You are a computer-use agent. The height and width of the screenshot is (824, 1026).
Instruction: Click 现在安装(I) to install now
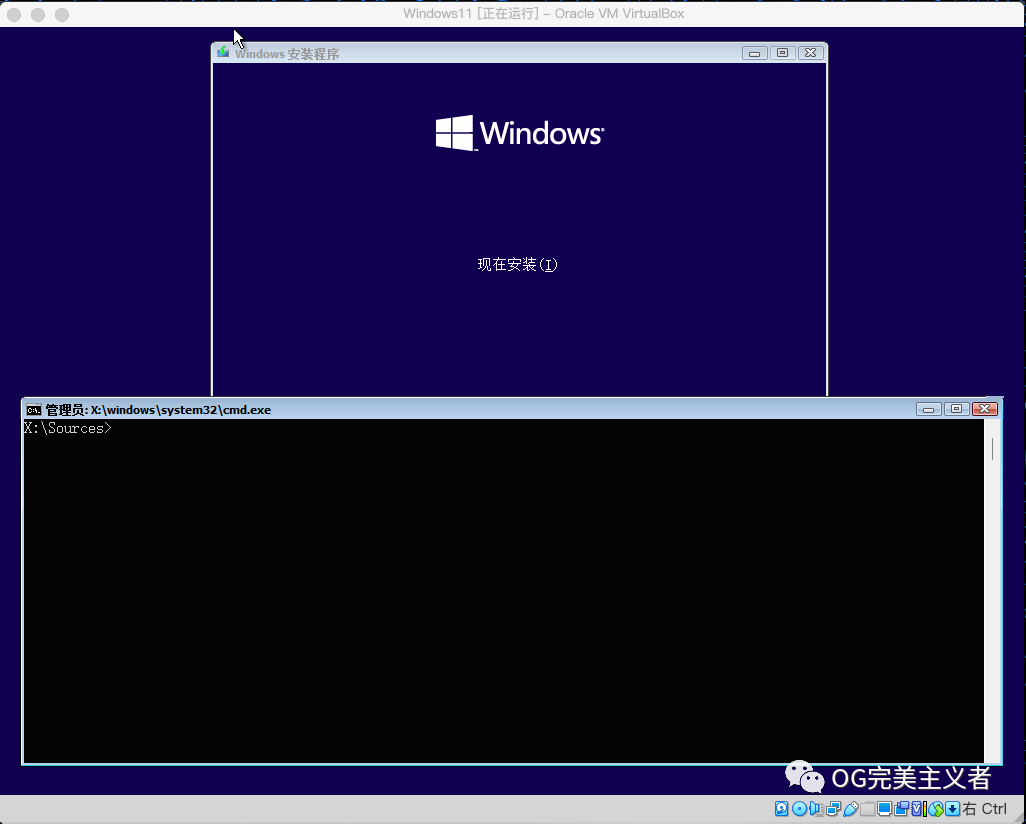point(517,264)
